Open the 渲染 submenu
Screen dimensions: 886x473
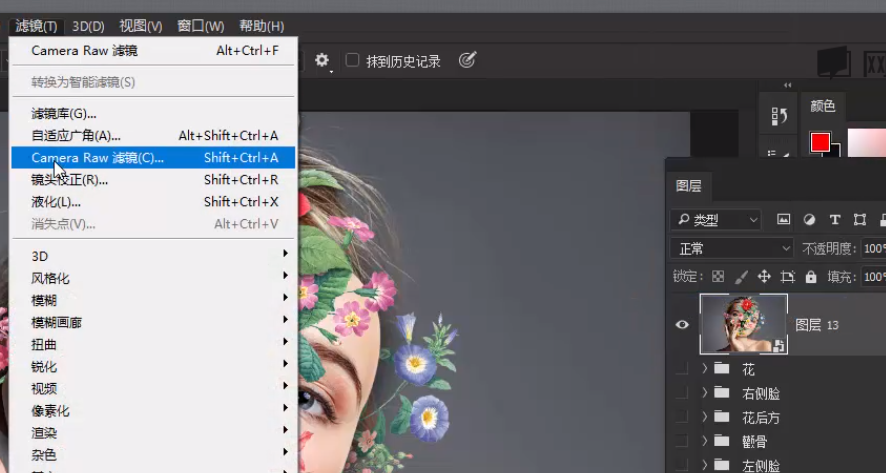pyautogui.click(x=153, y=432)
